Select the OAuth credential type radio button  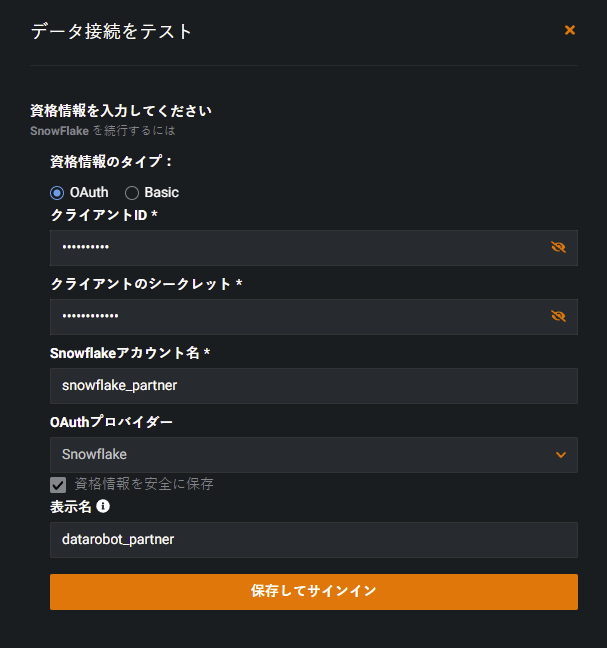tap(57, 192)
